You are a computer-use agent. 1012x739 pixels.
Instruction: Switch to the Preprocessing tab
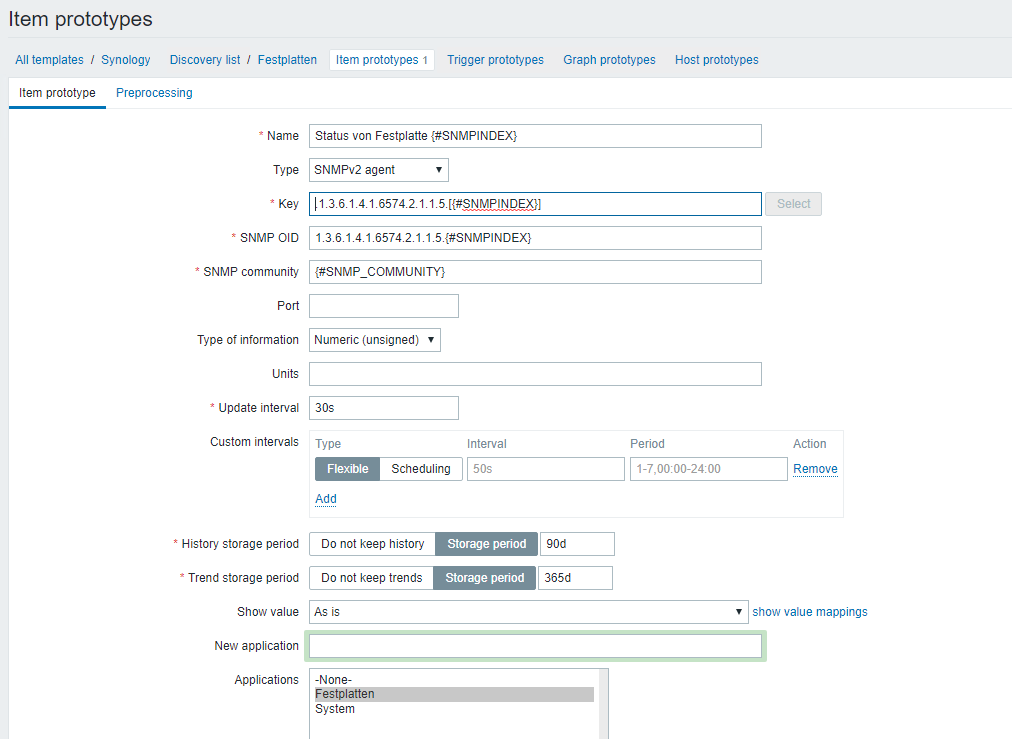tap(154, 93)
